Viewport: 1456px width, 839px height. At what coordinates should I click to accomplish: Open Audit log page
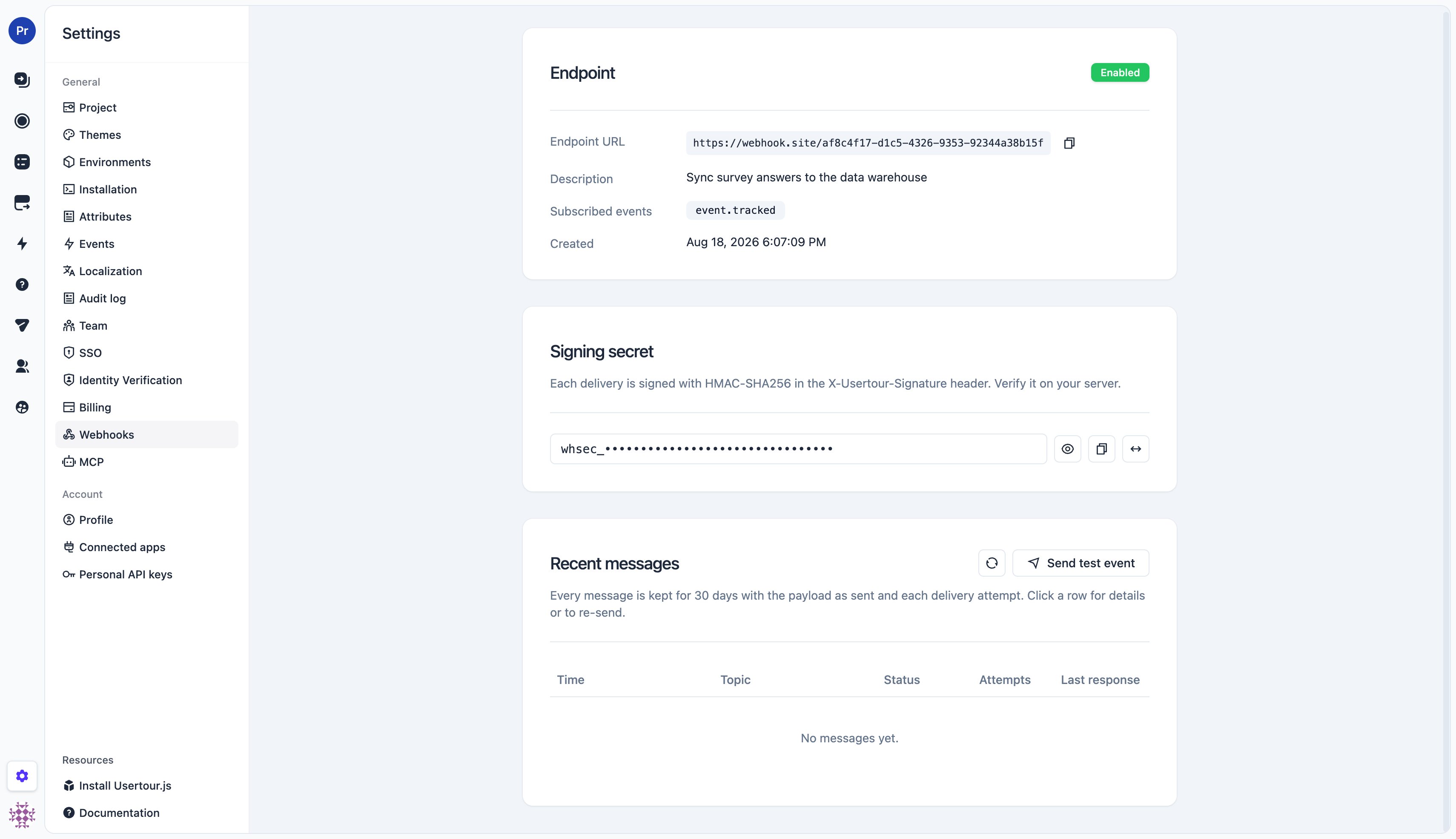pos(146,299)
